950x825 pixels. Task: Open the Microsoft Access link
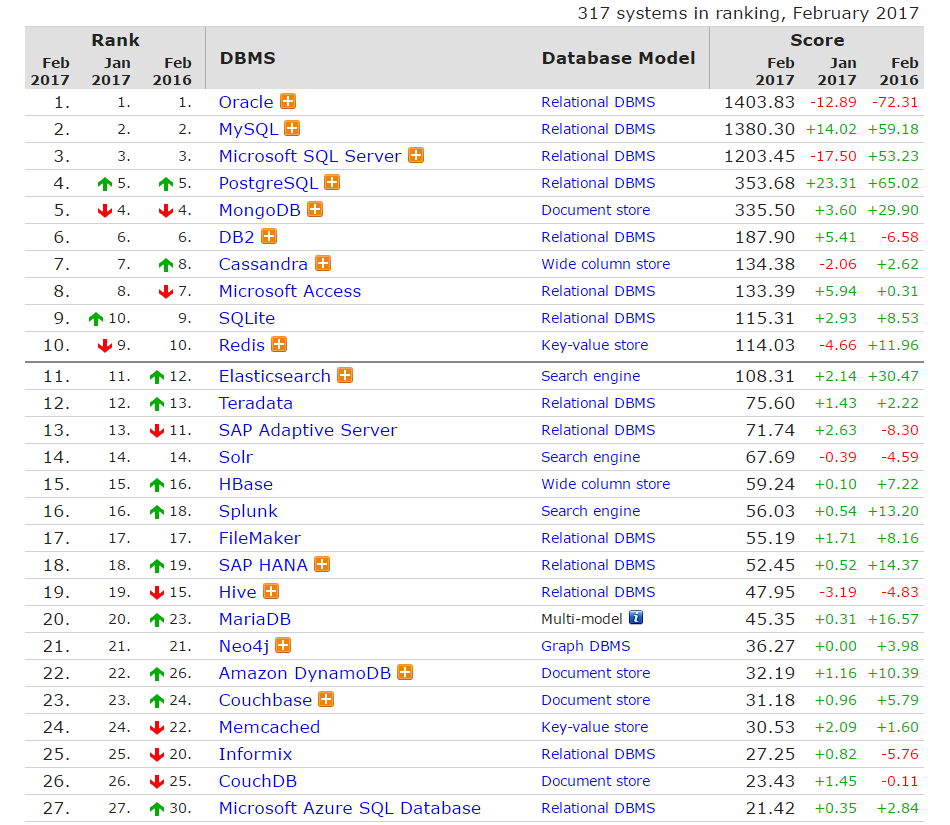290,291
